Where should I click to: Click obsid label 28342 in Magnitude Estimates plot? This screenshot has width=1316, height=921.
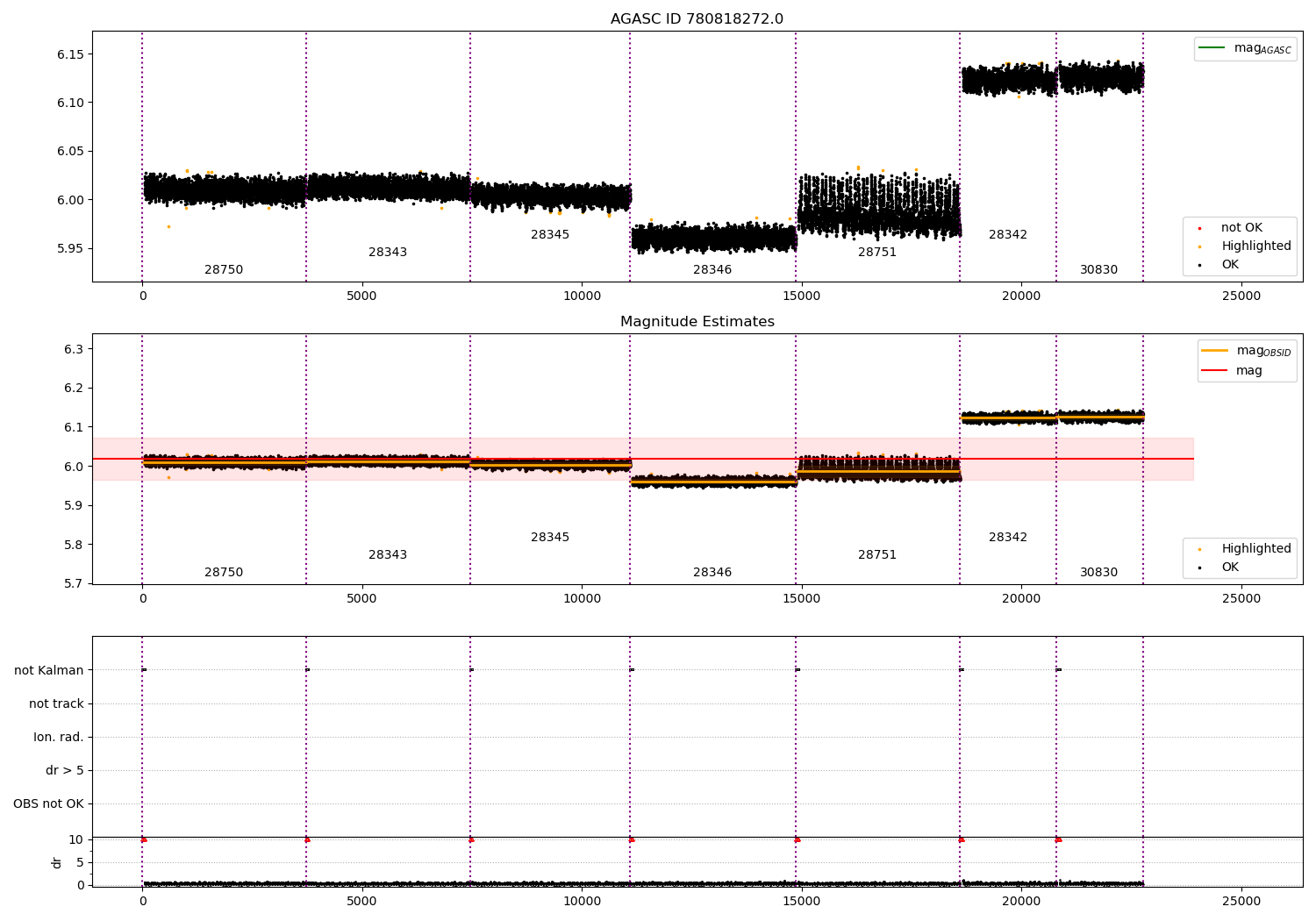pyautogui.click(x=1008, y=538)
